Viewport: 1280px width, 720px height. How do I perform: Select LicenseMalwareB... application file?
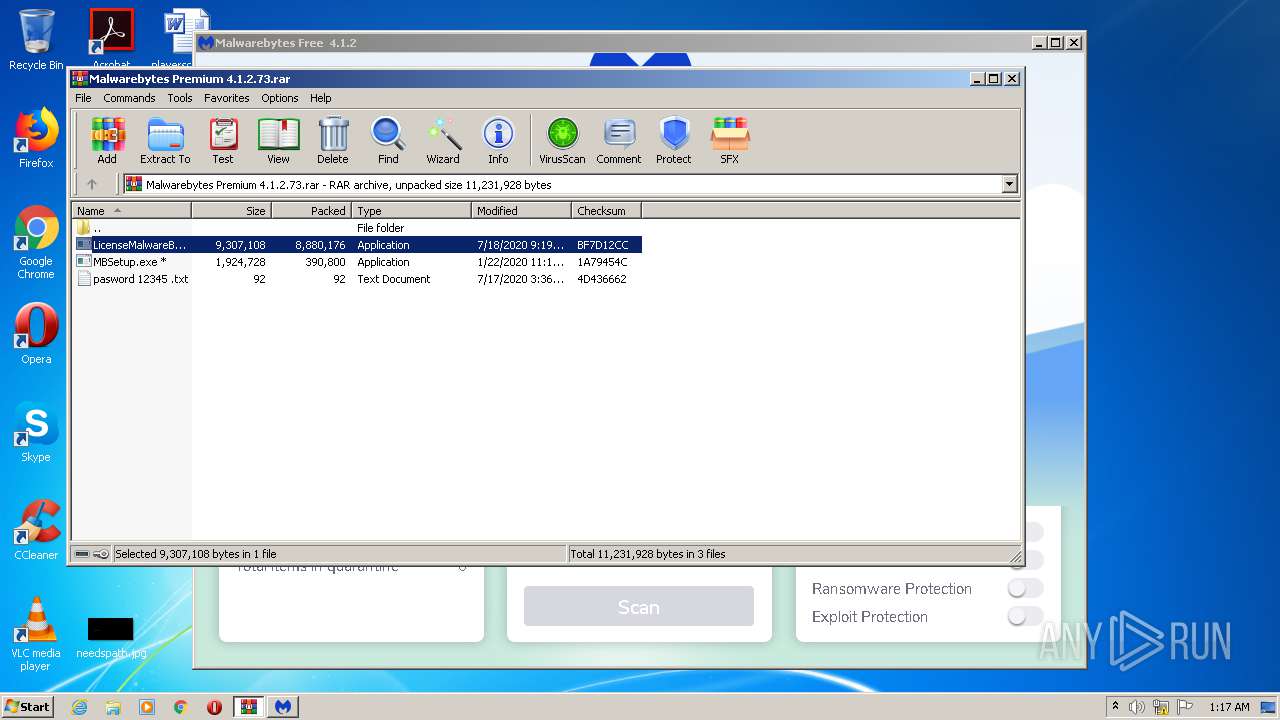[357, 245]
